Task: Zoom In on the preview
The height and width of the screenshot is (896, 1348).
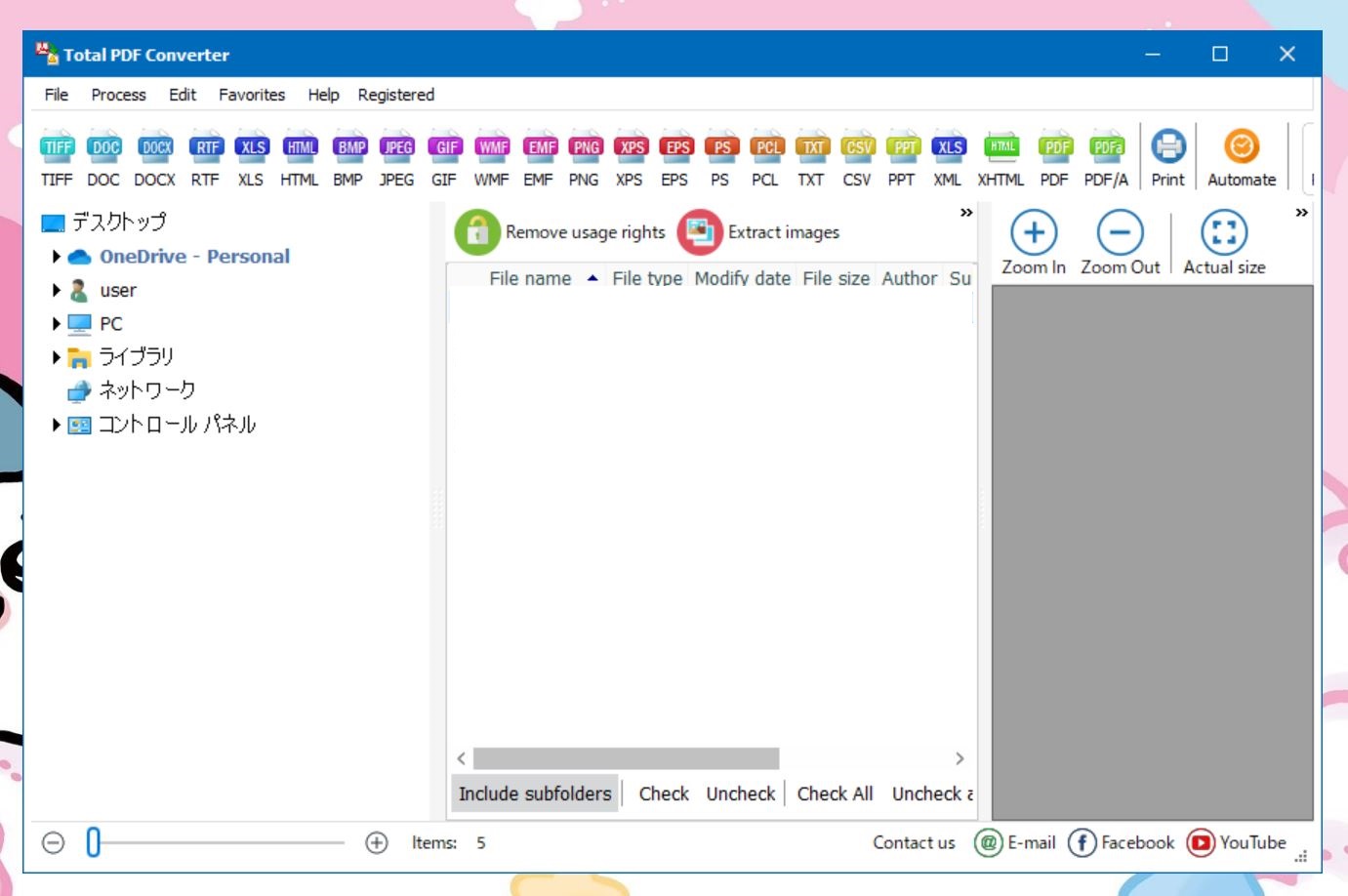Action: (x=1034, y=243)
